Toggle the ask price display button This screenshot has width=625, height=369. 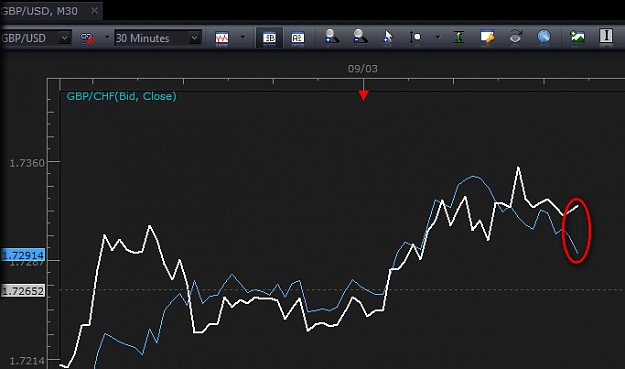tap(297, 38)
